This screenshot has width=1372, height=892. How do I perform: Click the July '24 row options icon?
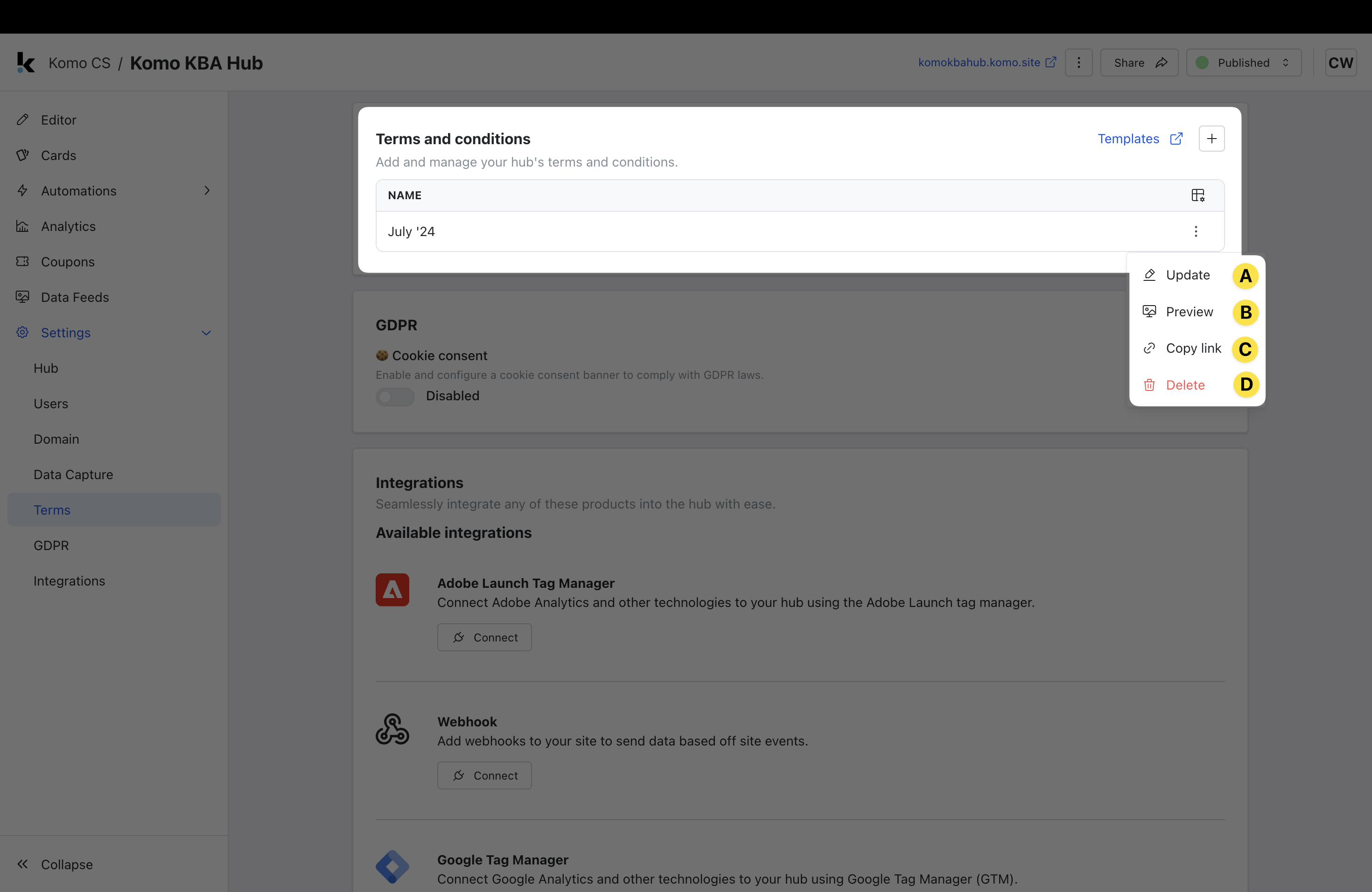(x=1196, y=232)
